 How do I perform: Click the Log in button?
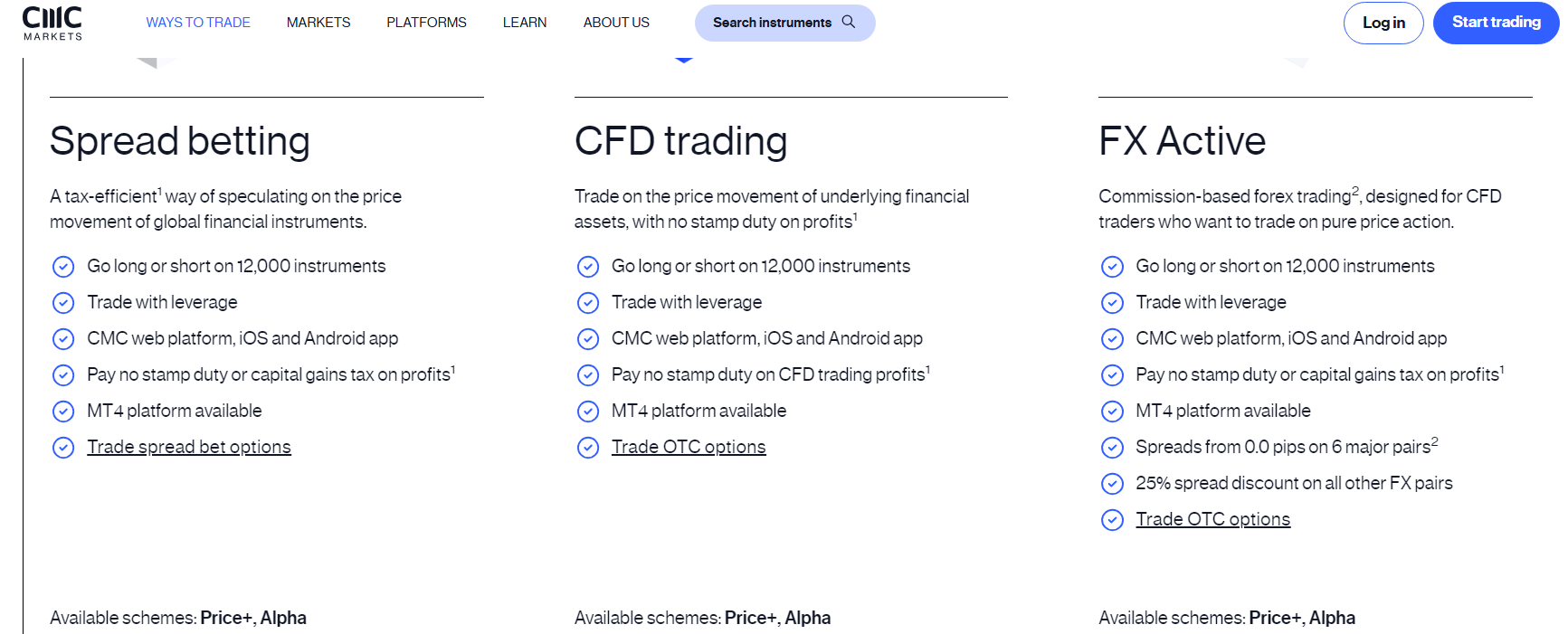pyautogui.click(x=1383, y=23)
